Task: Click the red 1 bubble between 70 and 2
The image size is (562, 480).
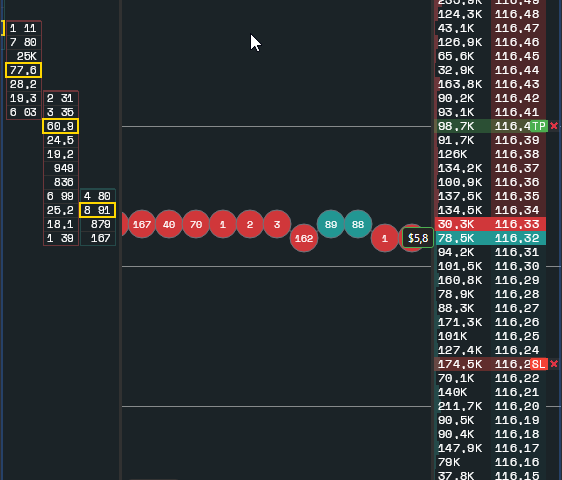Action: click(x=223, y=224)
